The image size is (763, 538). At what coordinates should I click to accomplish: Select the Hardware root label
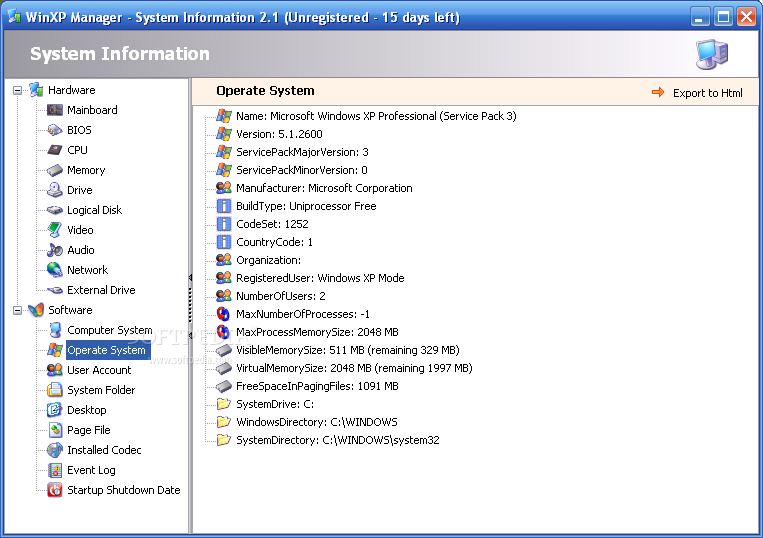72,90
